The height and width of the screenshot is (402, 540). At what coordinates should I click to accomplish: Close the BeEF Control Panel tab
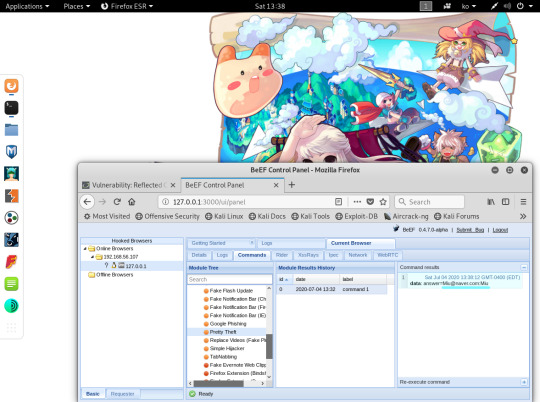pos(276,185)
